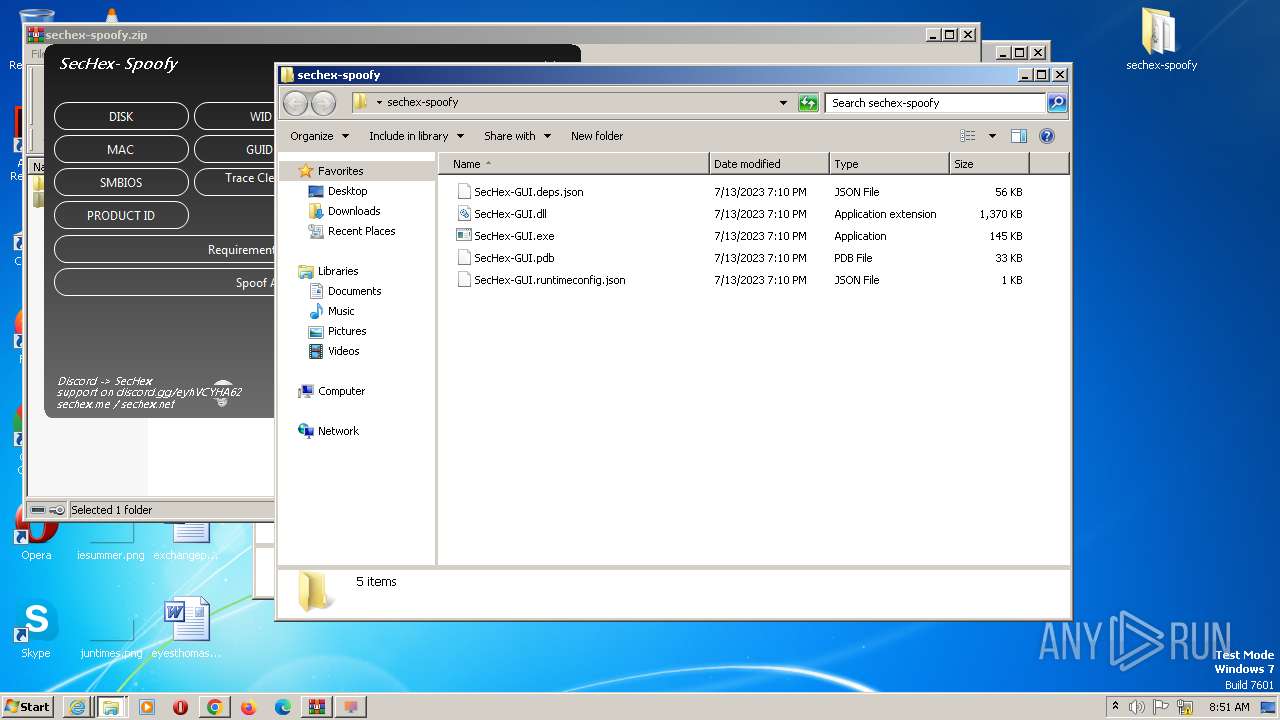The height and width of the screenshot is (720, 1280).
Task: Open the Skype desktop shortcut
Action: tap(36, 630)
